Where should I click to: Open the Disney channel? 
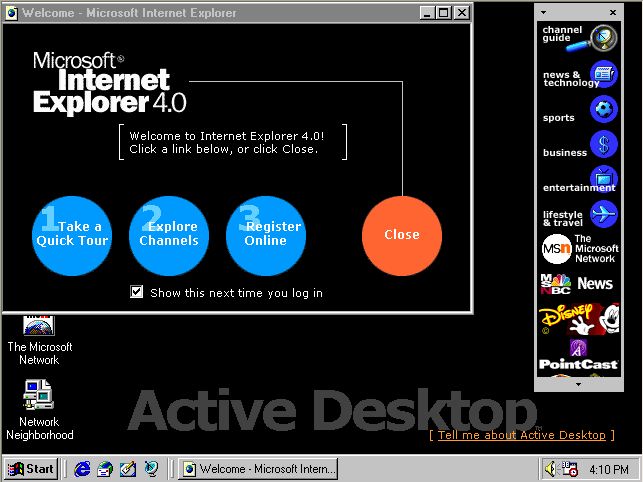click(x=579, y=319)
